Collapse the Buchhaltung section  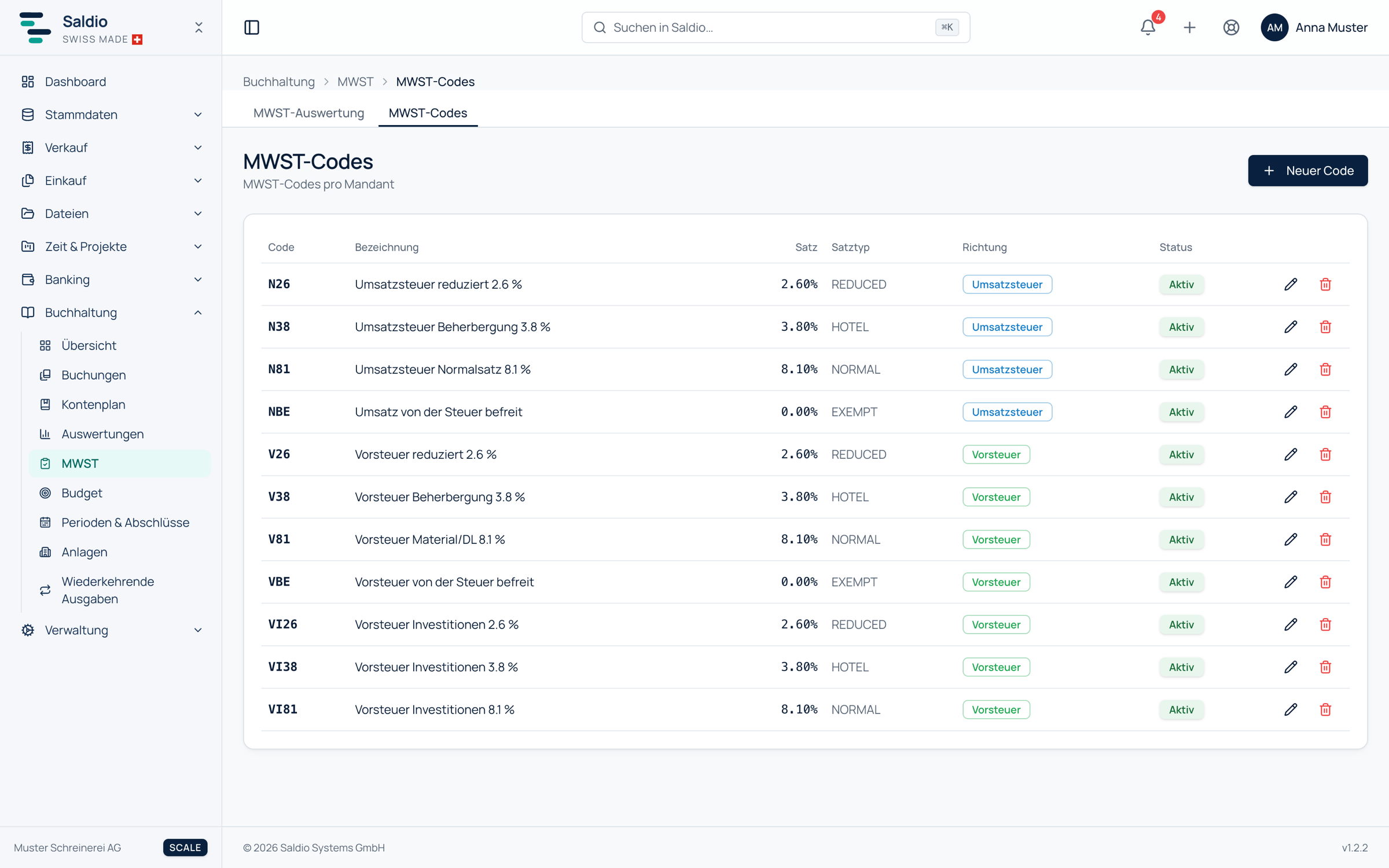point(111,312)
